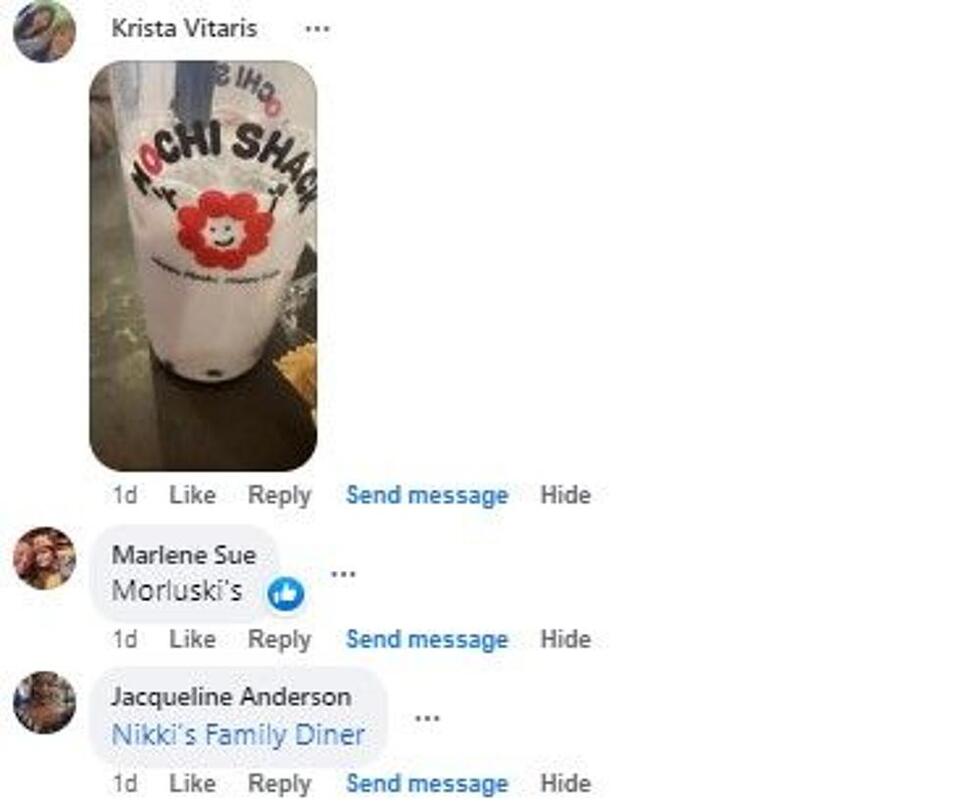
Task: Open options menu beside Jacqueline Anderson comment
Action: [427, 717]
